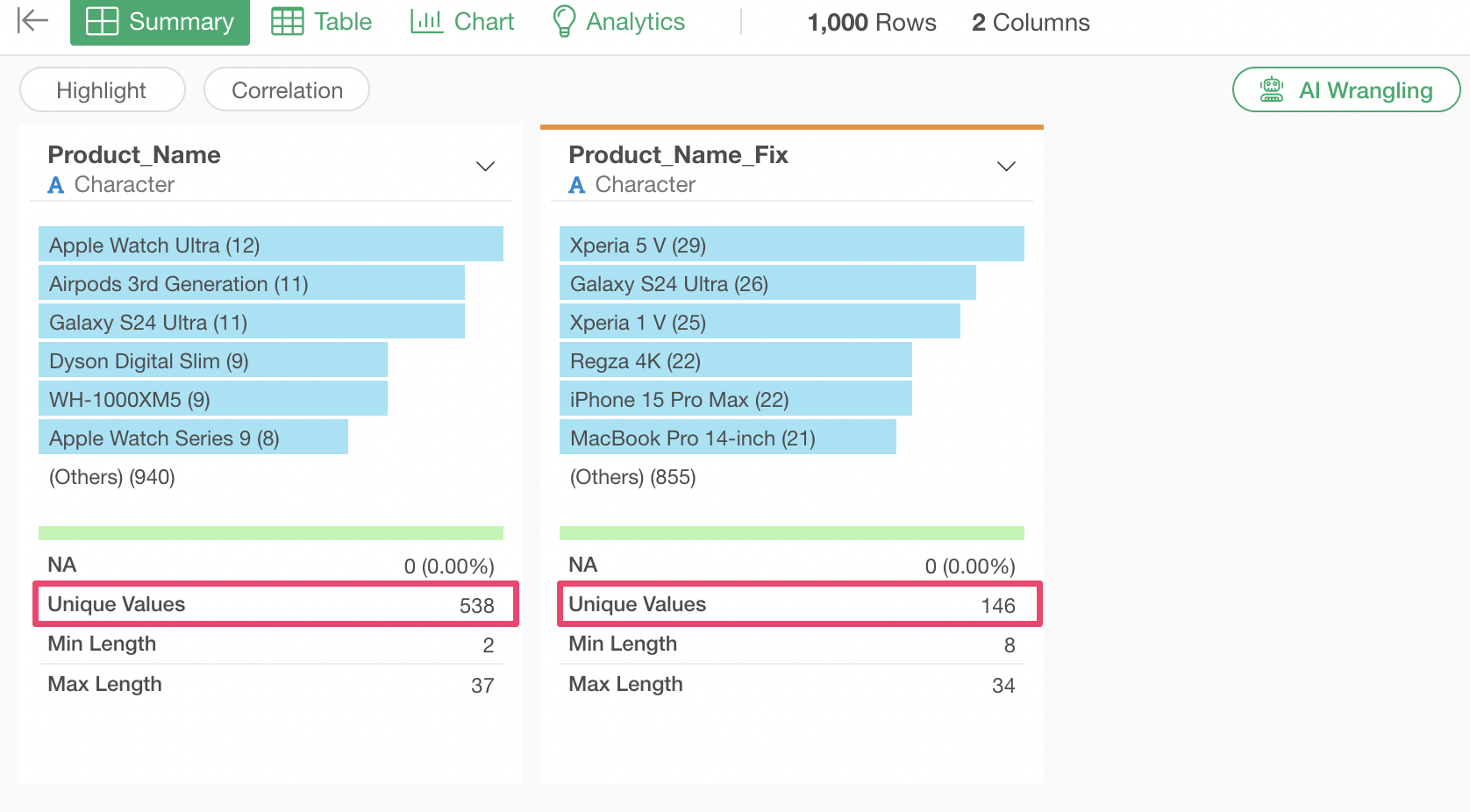
Task: Click the Summary grid icon
Action: [102, 22]
